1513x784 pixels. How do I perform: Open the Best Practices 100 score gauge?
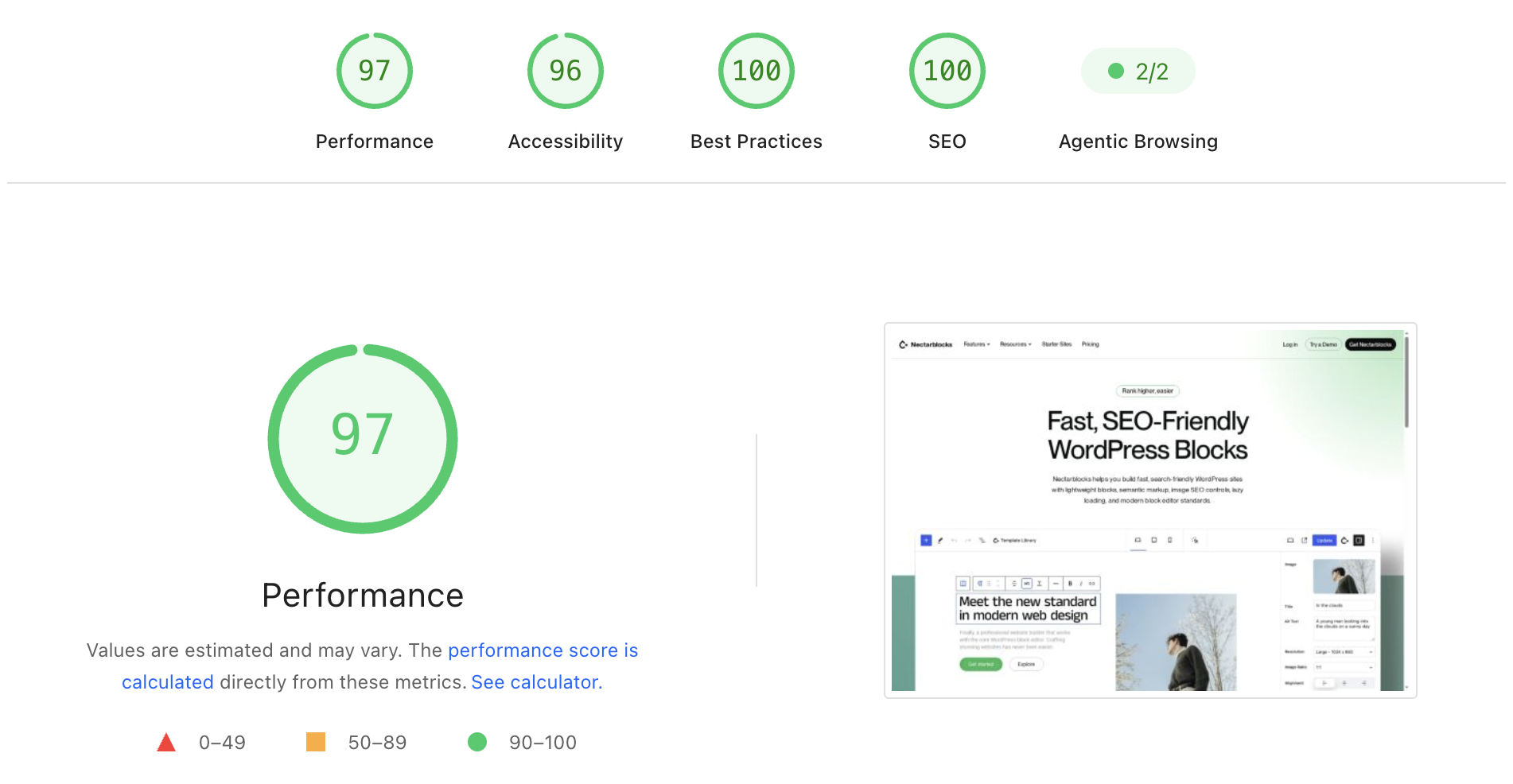pyautogui.click(x=756, y=71)
